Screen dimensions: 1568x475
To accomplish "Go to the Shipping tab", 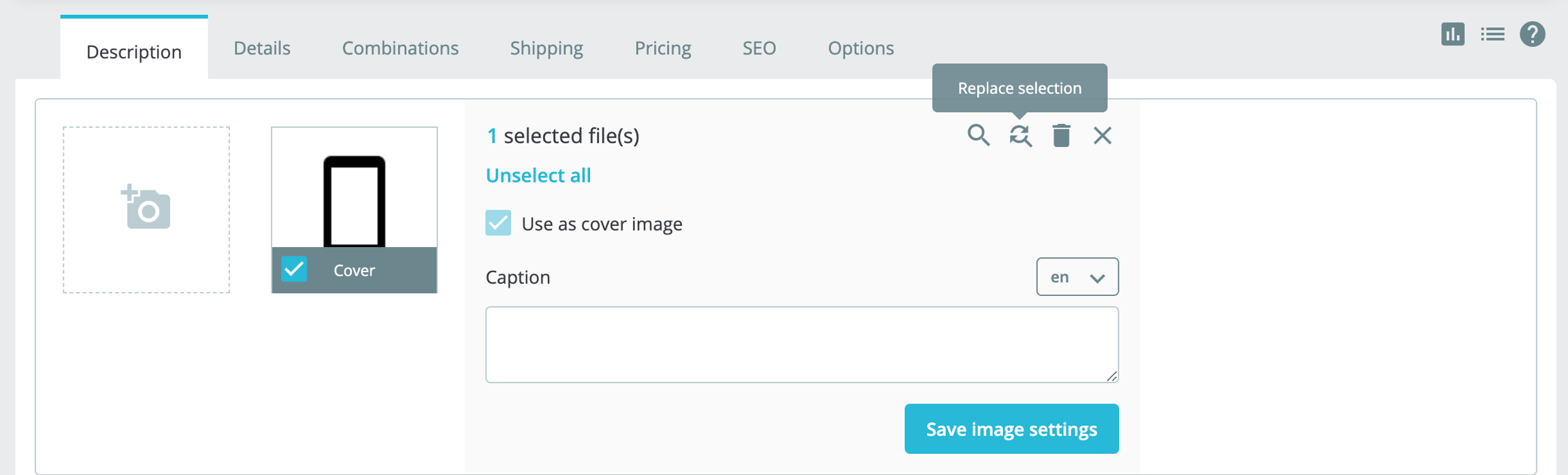I will coord(546,48).
